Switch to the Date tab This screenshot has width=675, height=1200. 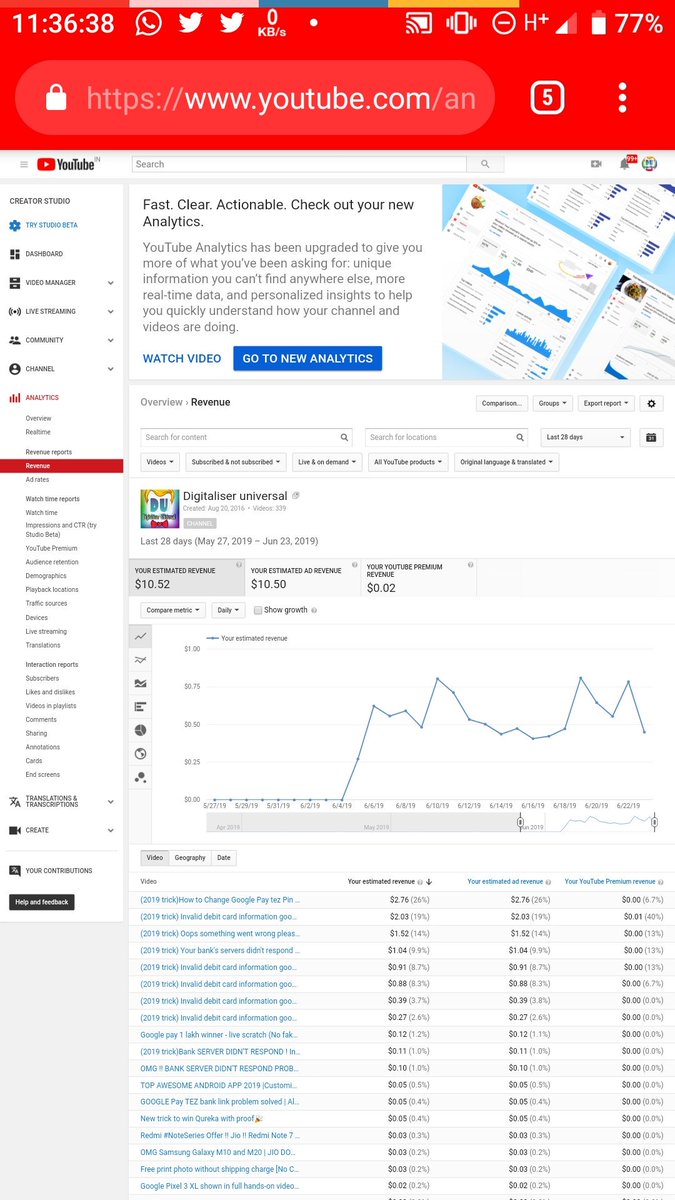click(223, 857)
